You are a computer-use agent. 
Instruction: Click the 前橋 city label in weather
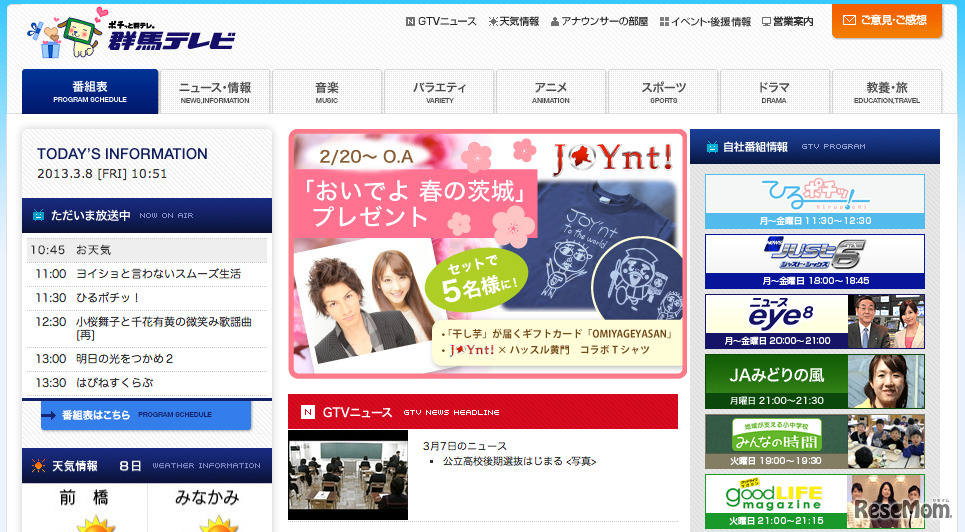pos(84,498)
